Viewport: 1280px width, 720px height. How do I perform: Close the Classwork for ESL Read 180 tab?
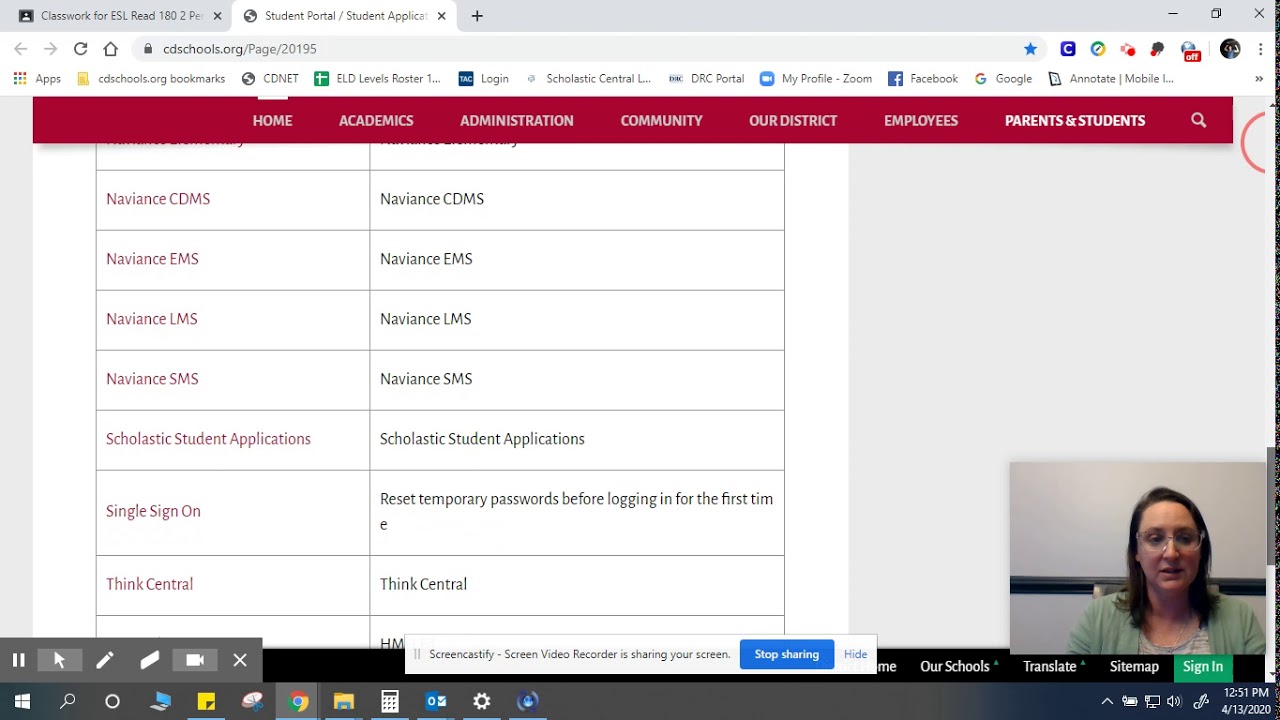[217, 16]
